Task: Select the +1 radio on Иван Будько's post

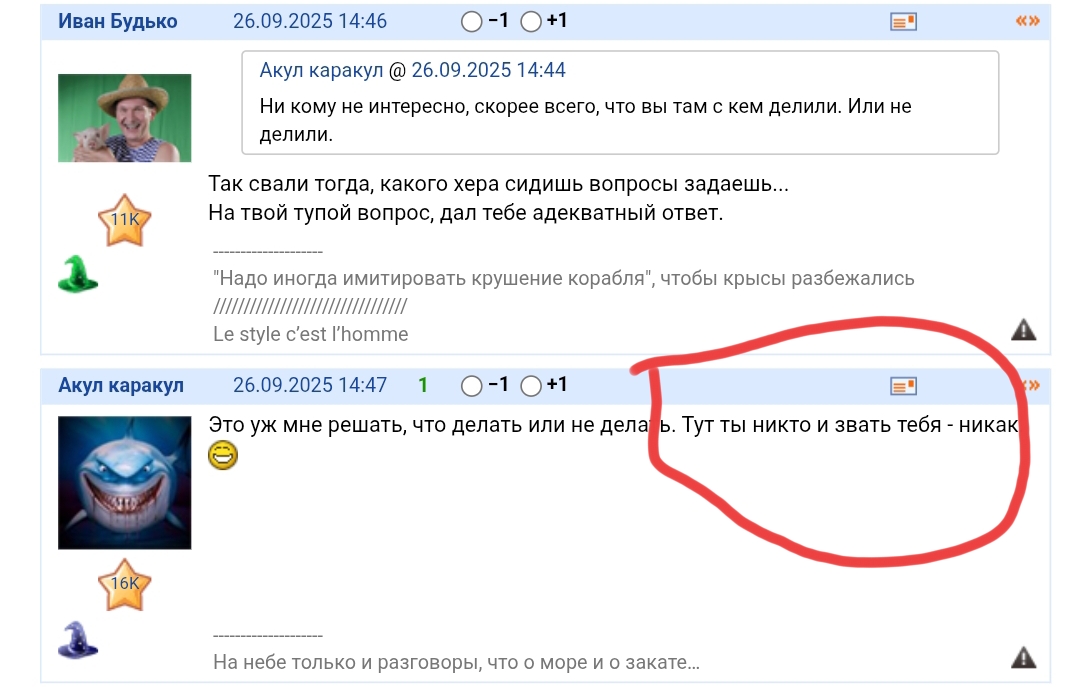Action: coord(530,22)
